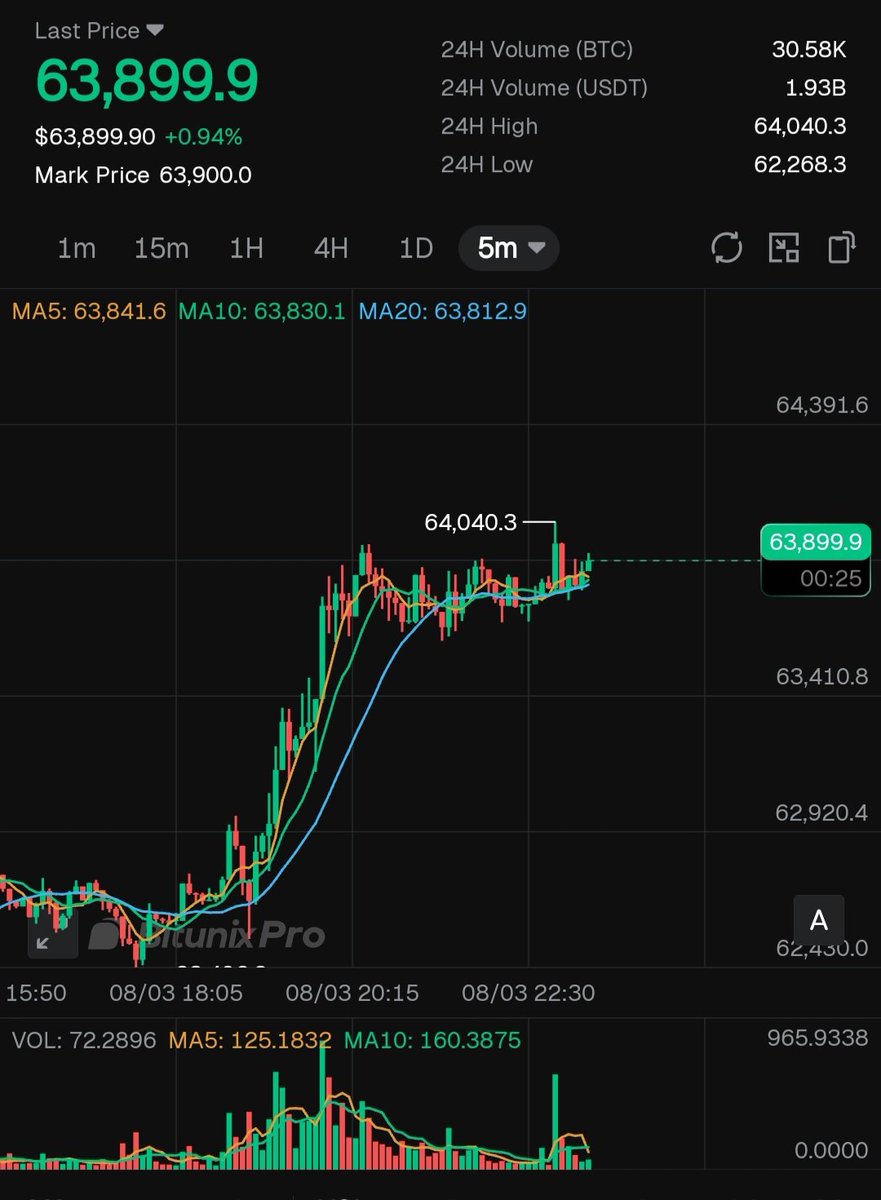The image size is (881, 1200).
Task: Click the 08/03 20:15 time axis label
Action: coord(352,993)
